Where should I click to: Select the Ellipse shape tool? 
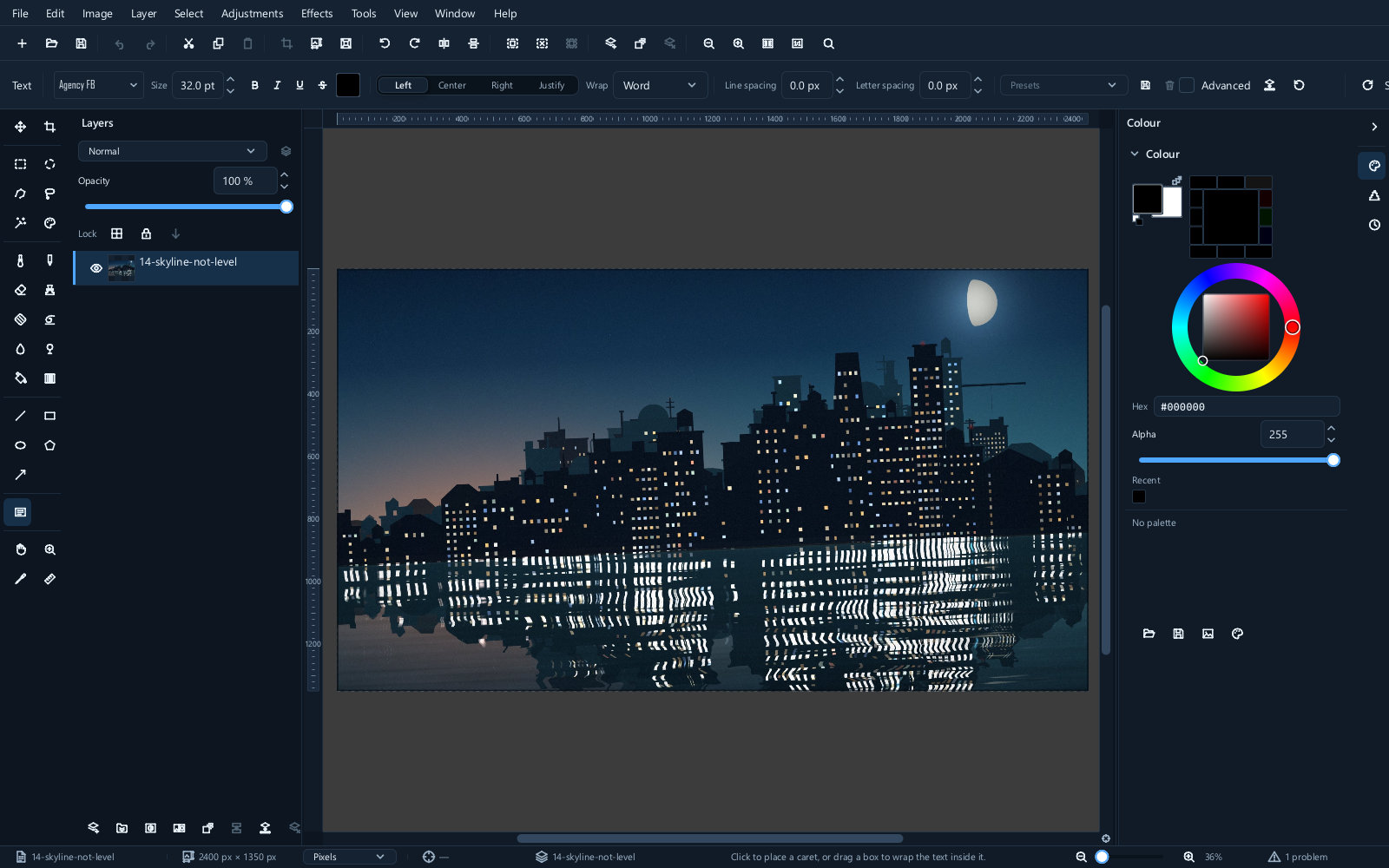20,445
